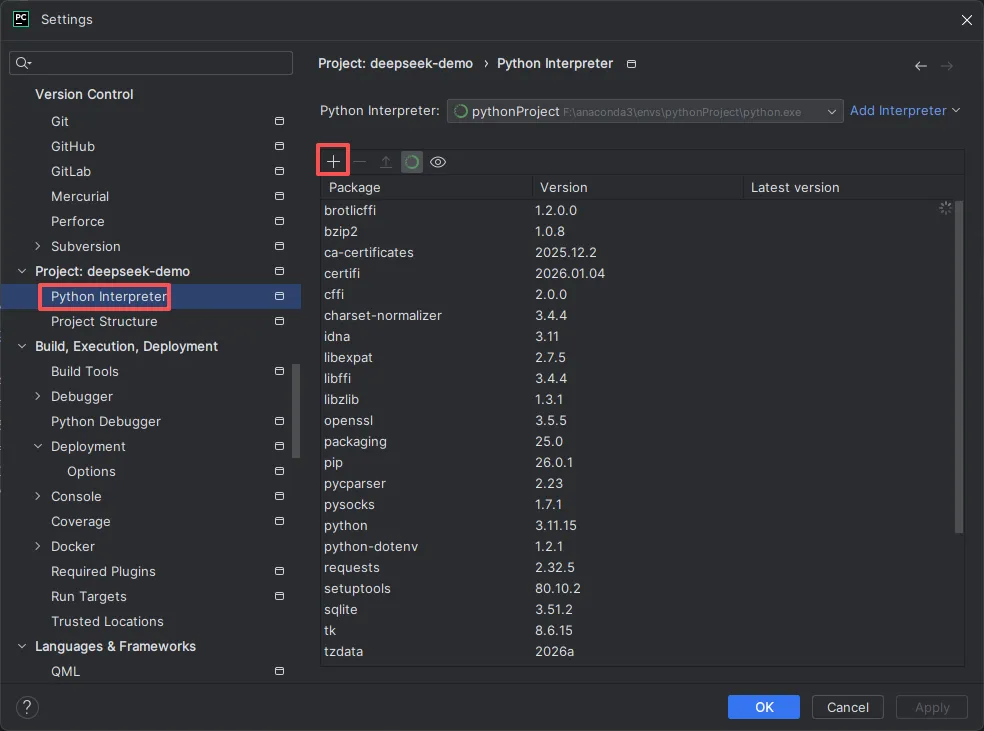Click the Apply button
Image resolution: width=984 pixels, height=731 pixels.
coord(932,707)
